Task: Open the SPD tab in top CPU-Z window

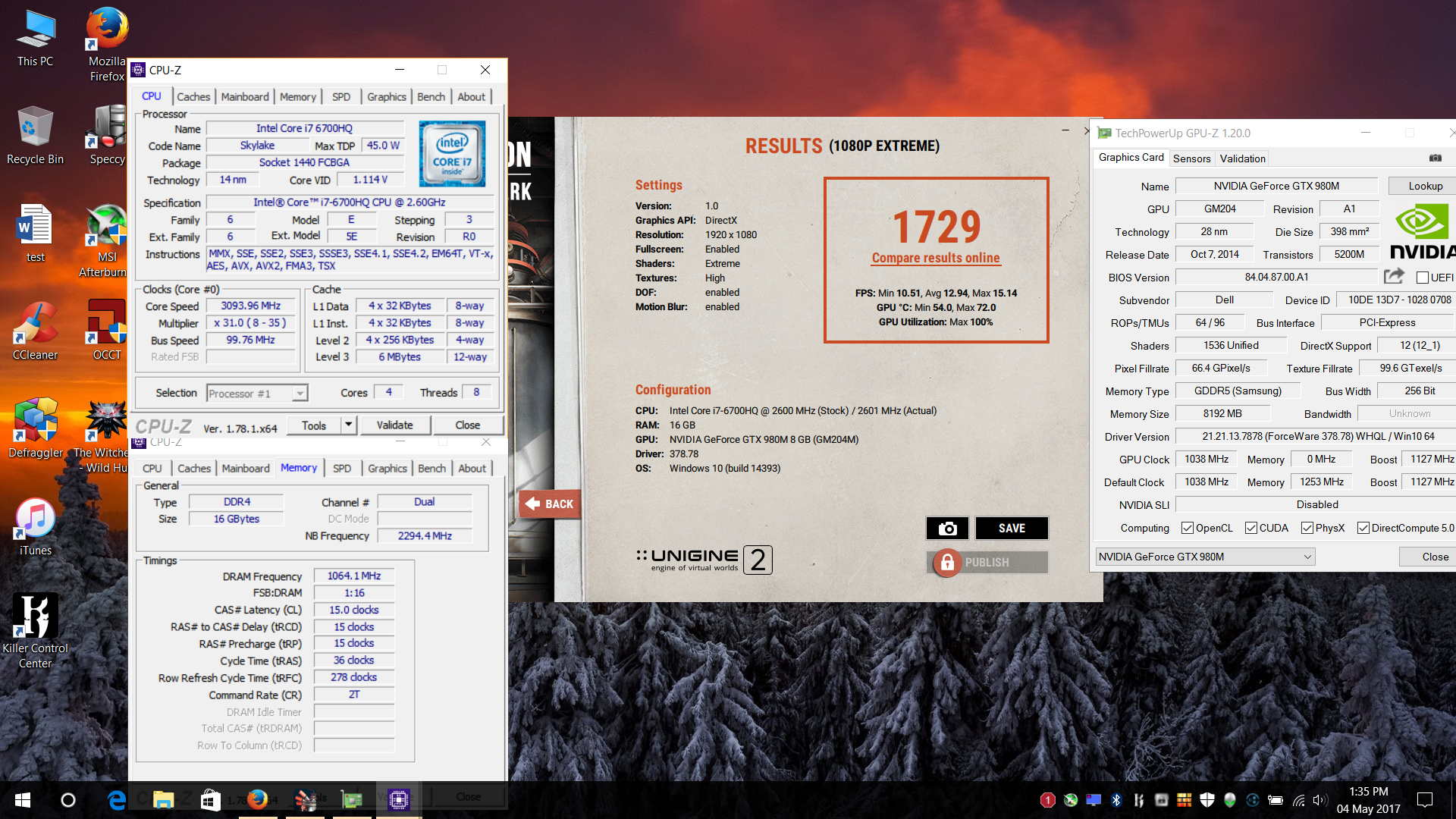Action: pos(341,97)
